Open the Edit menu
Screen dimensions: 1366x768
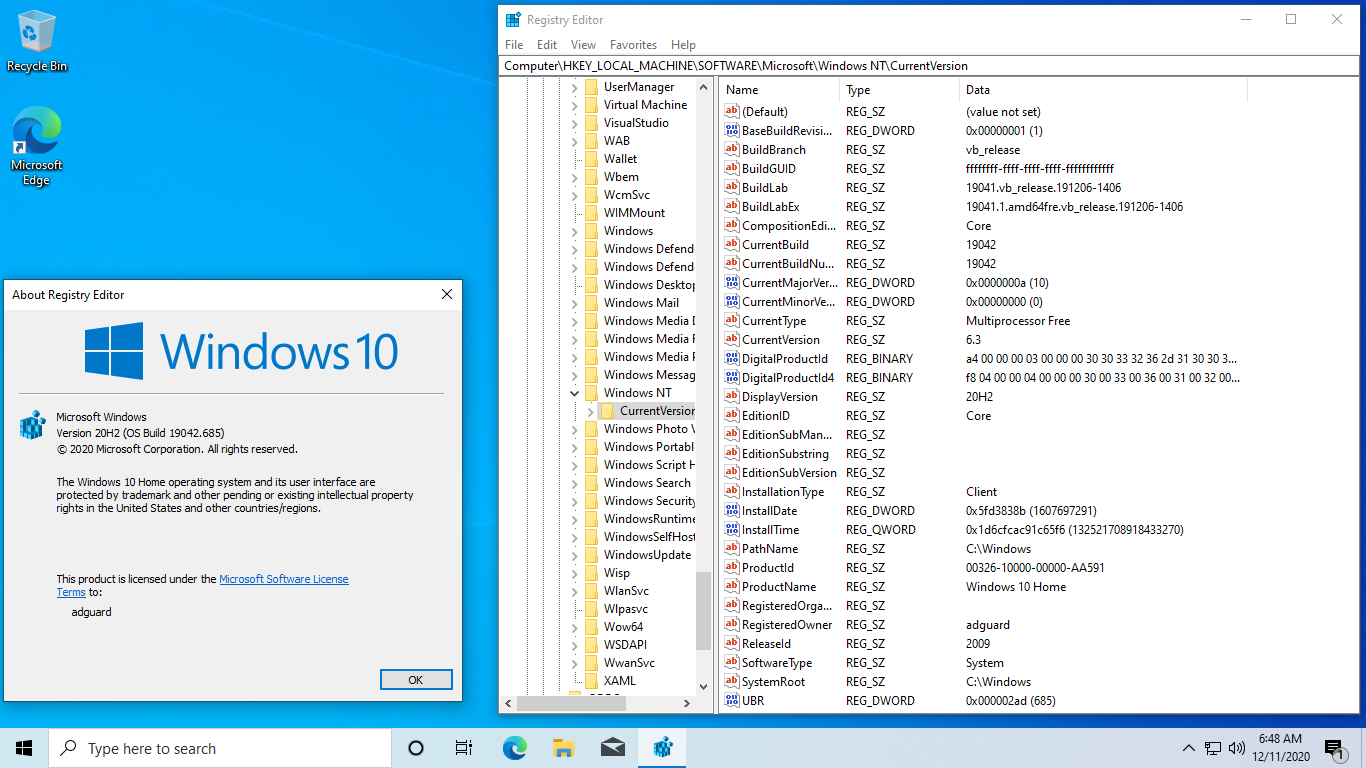coord(547,45)
